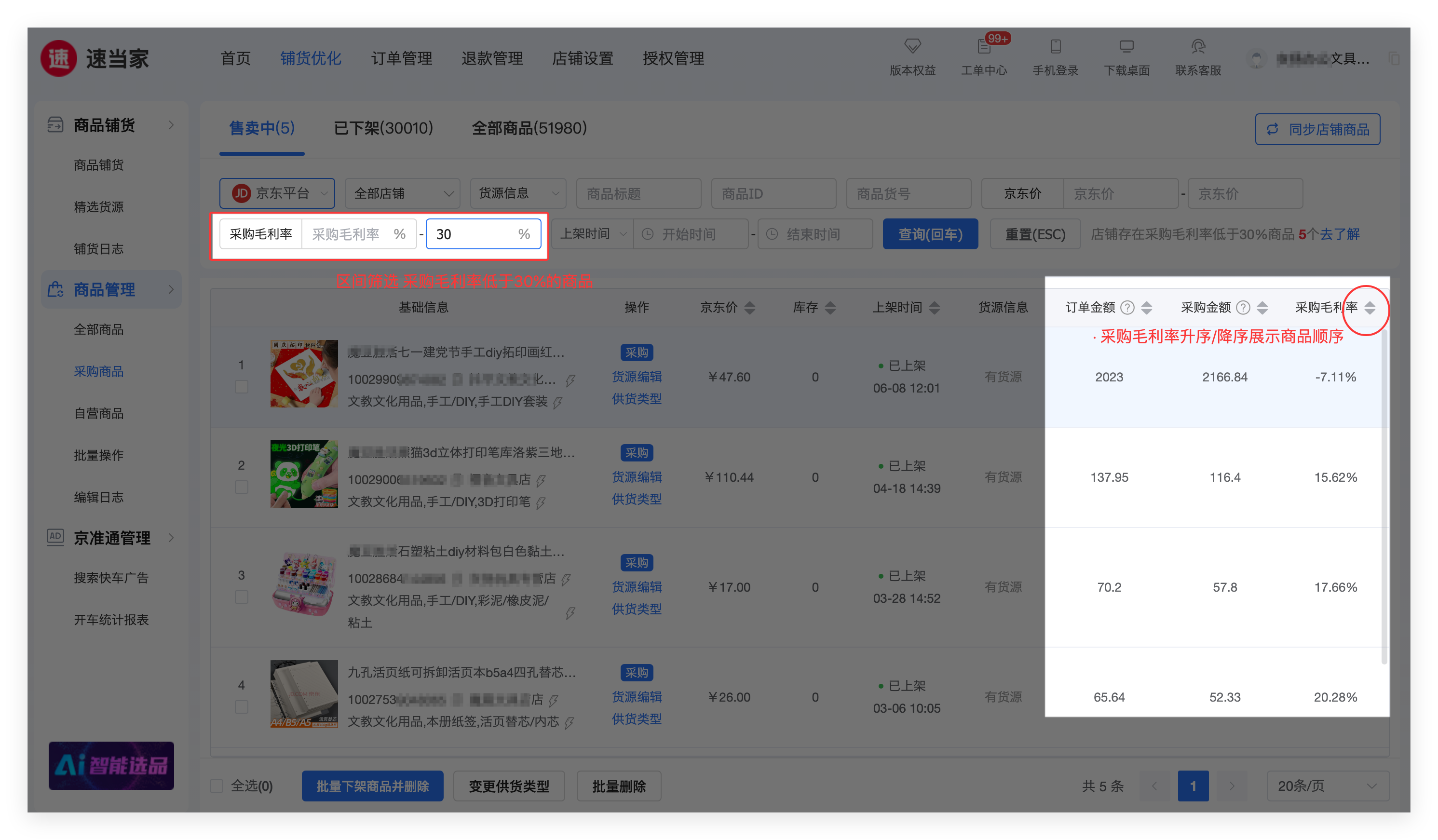1438x840 pixels.
Task: Click the 下载桌面 monitor icon
Action: click(x=1126, y=46)
